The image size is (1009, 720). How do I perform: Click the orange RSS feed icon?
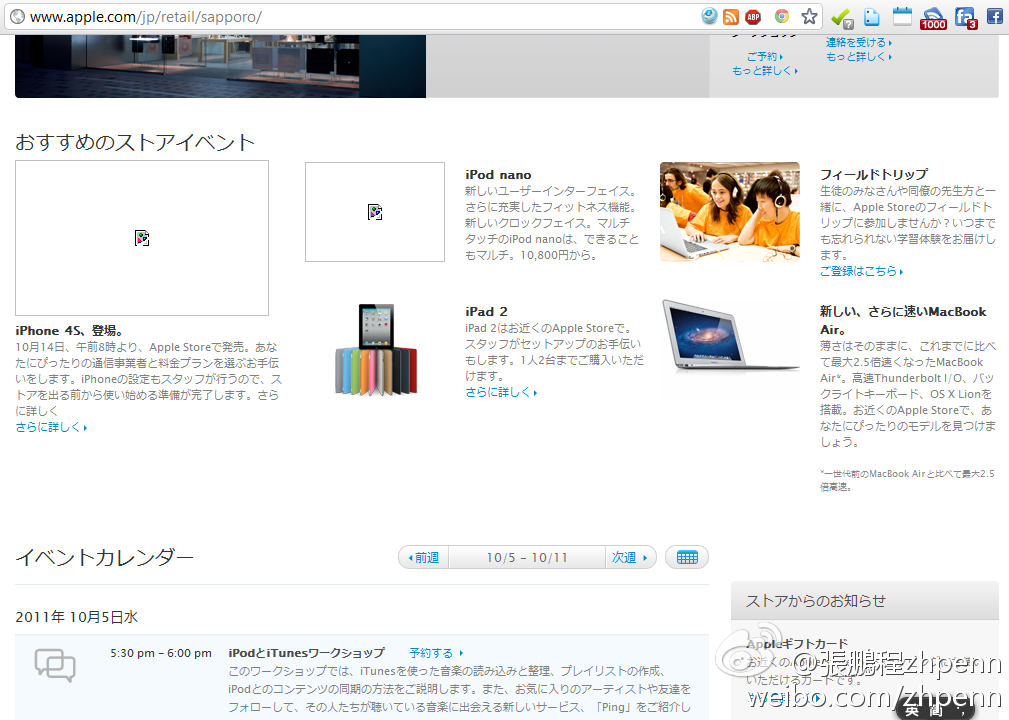pos(731,17)
